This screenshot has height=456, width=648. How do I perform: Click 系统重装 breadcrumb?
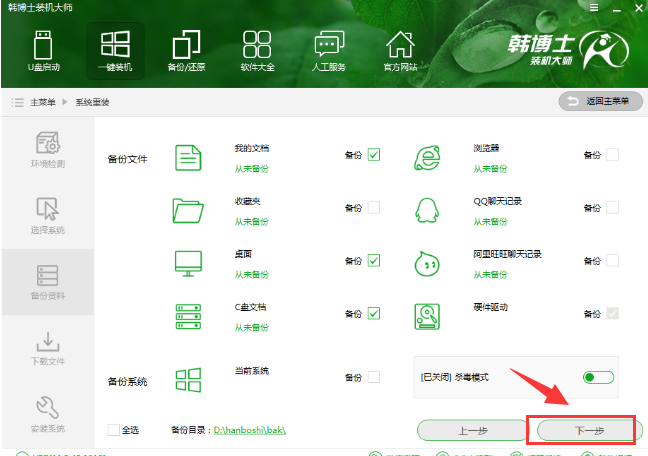(92, 102)
